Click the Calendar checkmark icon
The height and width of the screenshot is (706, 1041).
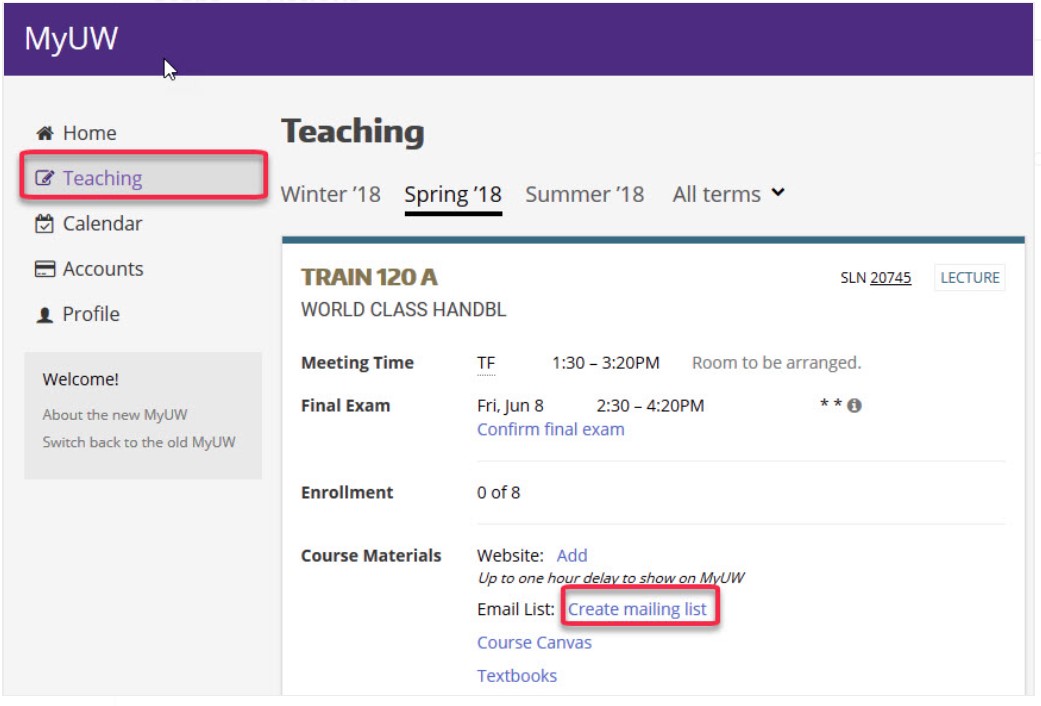point(44,224)
